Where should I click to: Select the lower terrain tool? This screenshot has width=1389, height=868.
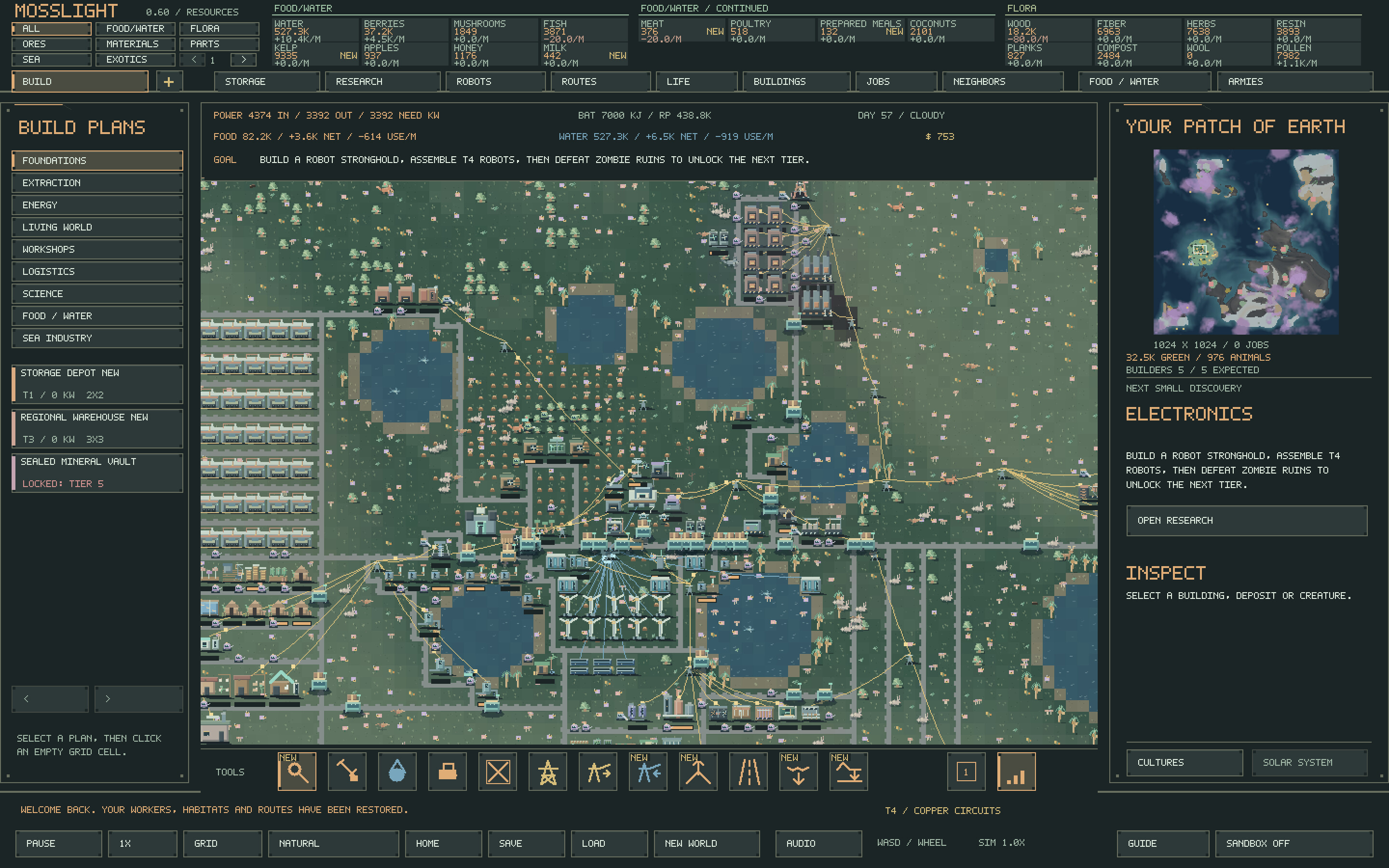click(798, 772)
